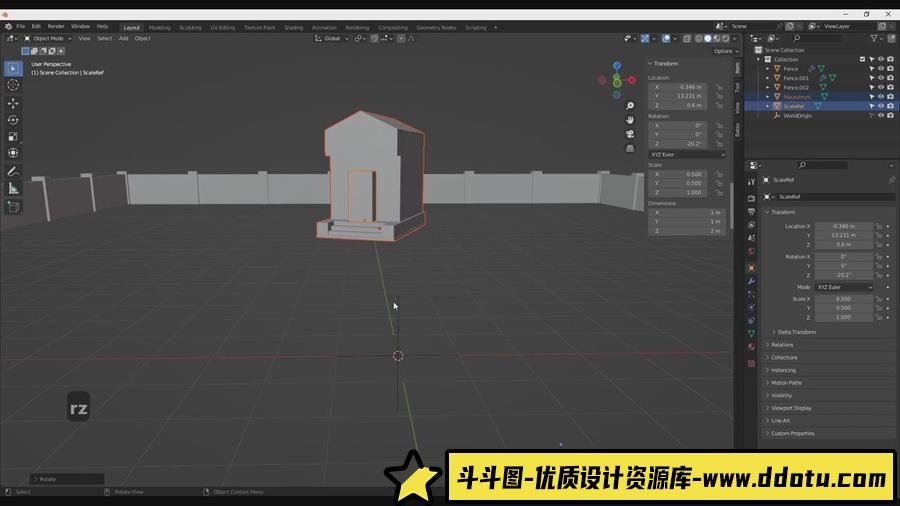Expand the Custom Properties panel
This screenshot has width=900, height=506.
[x=792, y=433]
